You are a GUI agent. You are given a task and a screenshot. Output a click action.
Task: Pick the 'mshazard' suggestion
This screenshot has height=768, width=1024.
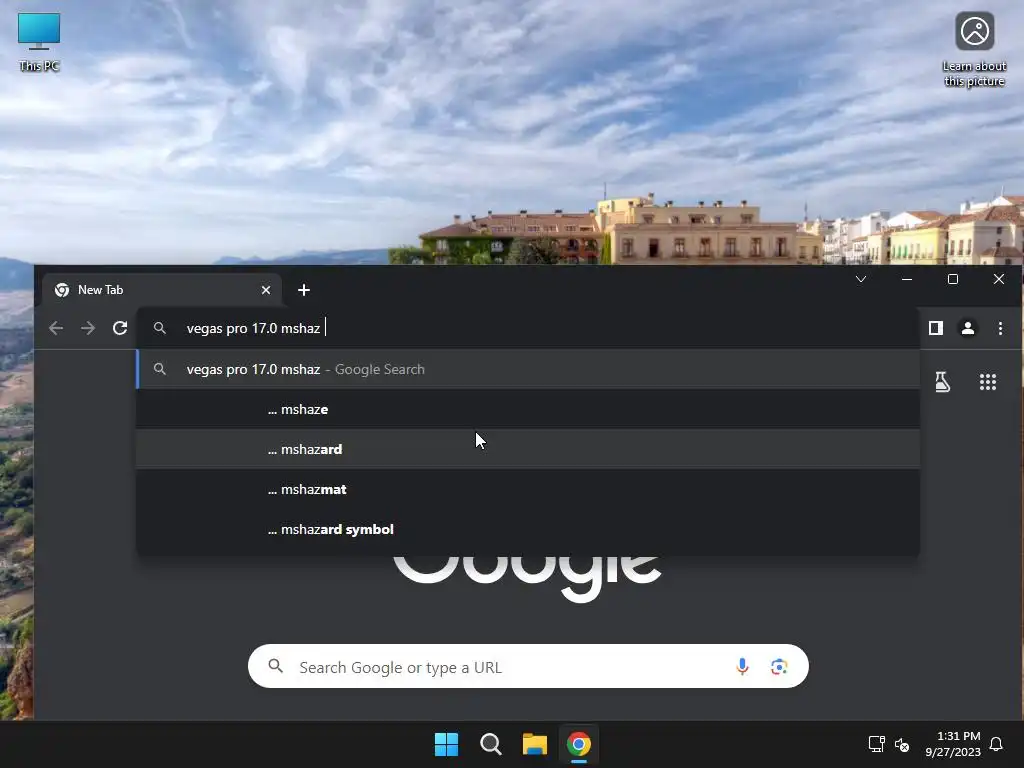[x=528, y=449]
